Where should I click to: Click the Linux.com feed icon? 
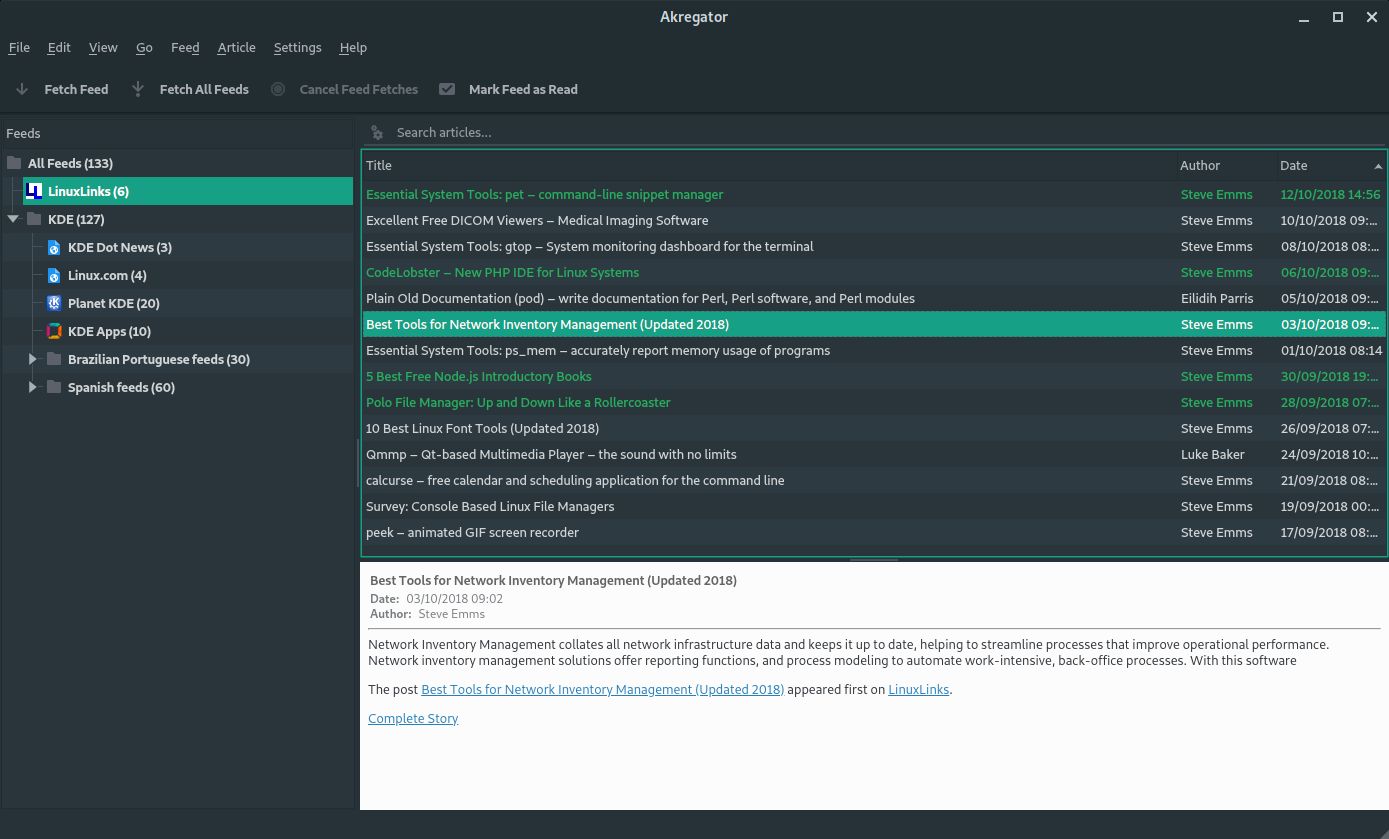54,275
